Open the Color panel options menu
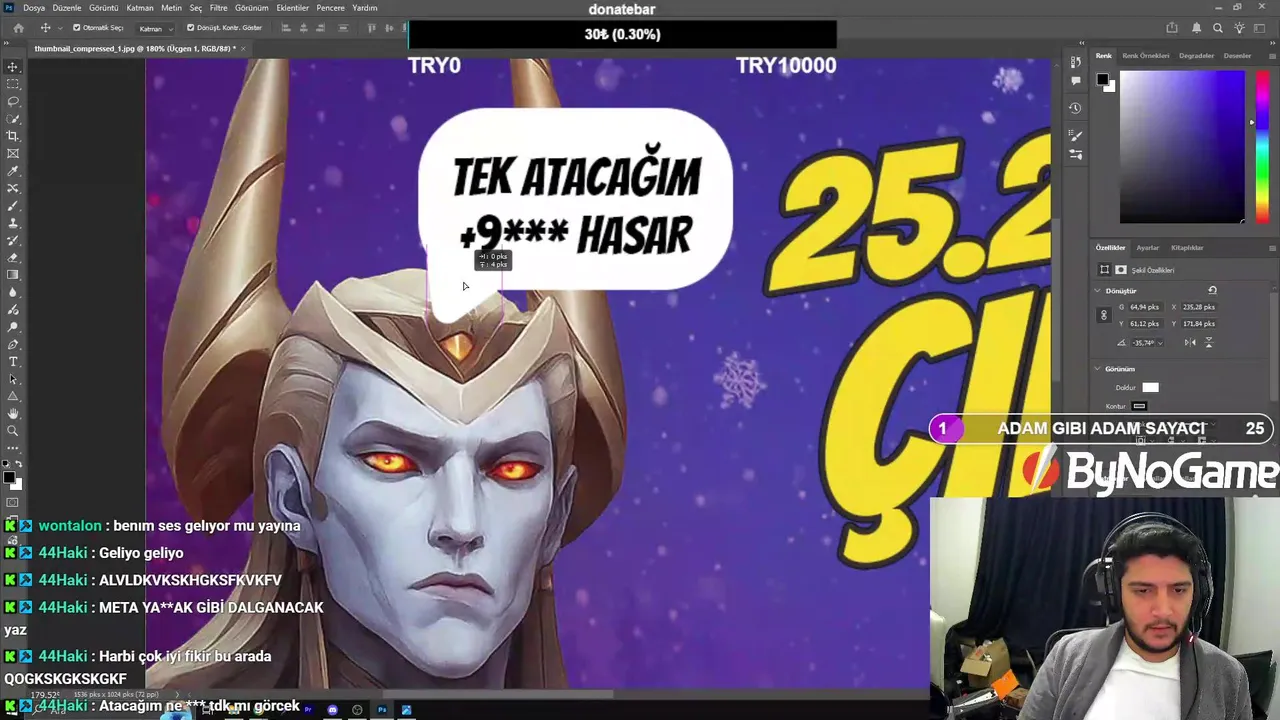 [1272, 56]
